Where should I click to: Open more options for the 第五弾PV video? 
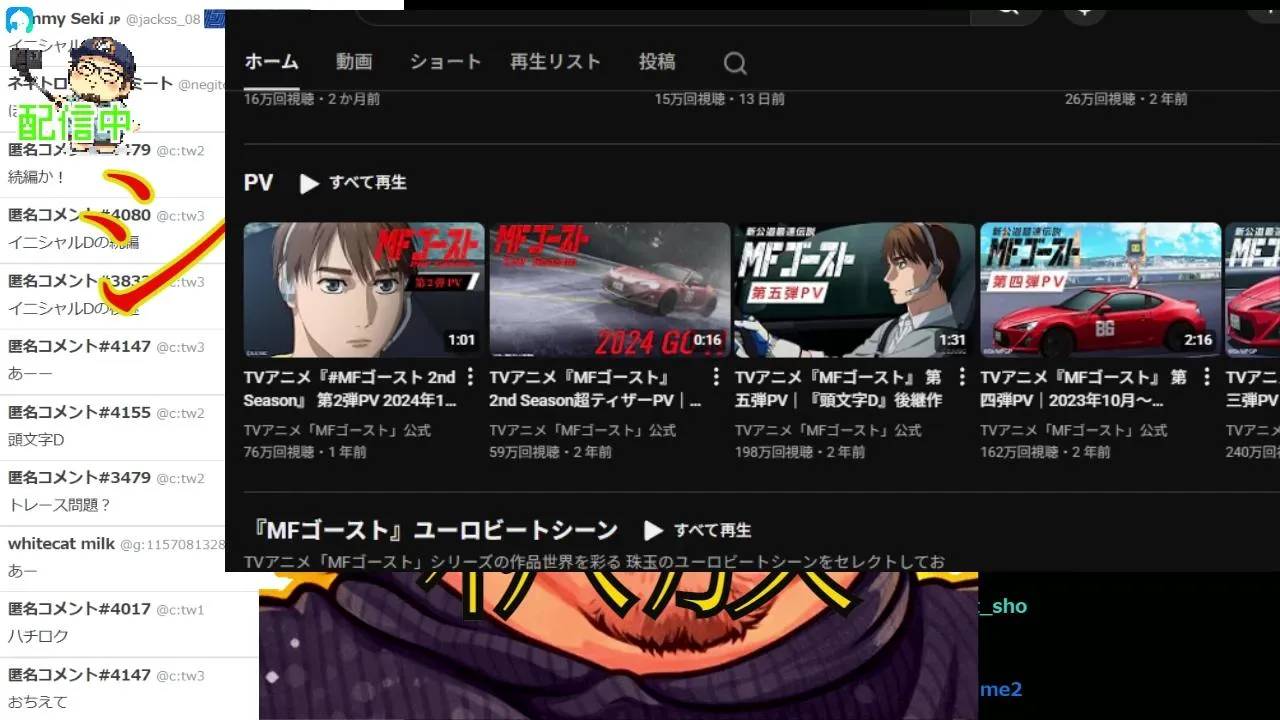pos(962,377)
